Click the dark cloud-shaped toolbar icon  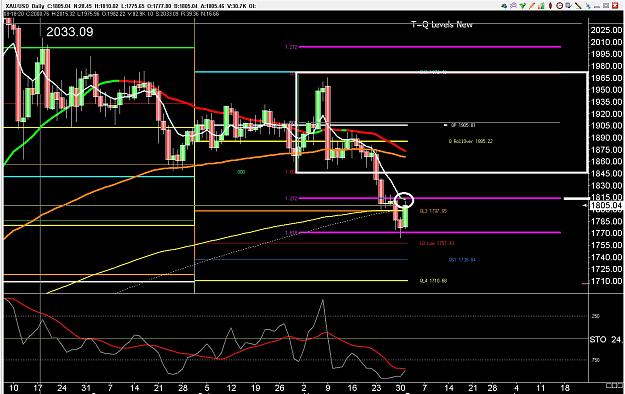click(x=504, y=6)
